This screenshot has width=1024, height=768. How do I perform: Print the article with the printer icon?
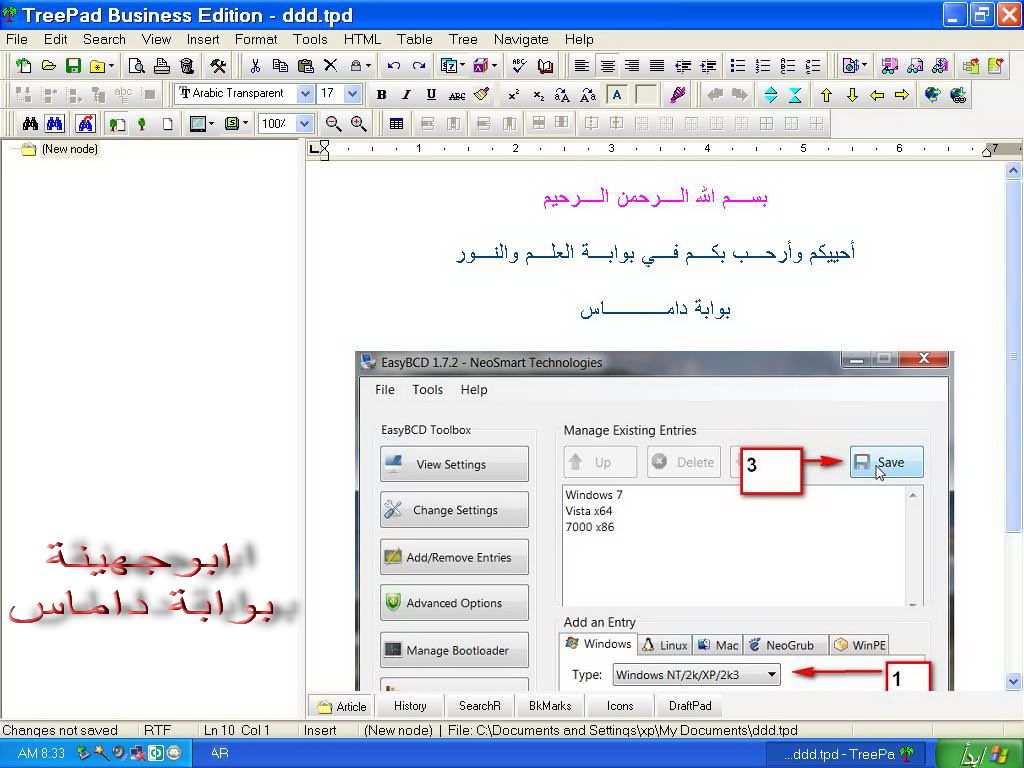pyautogui.click(x=162, y=65)
